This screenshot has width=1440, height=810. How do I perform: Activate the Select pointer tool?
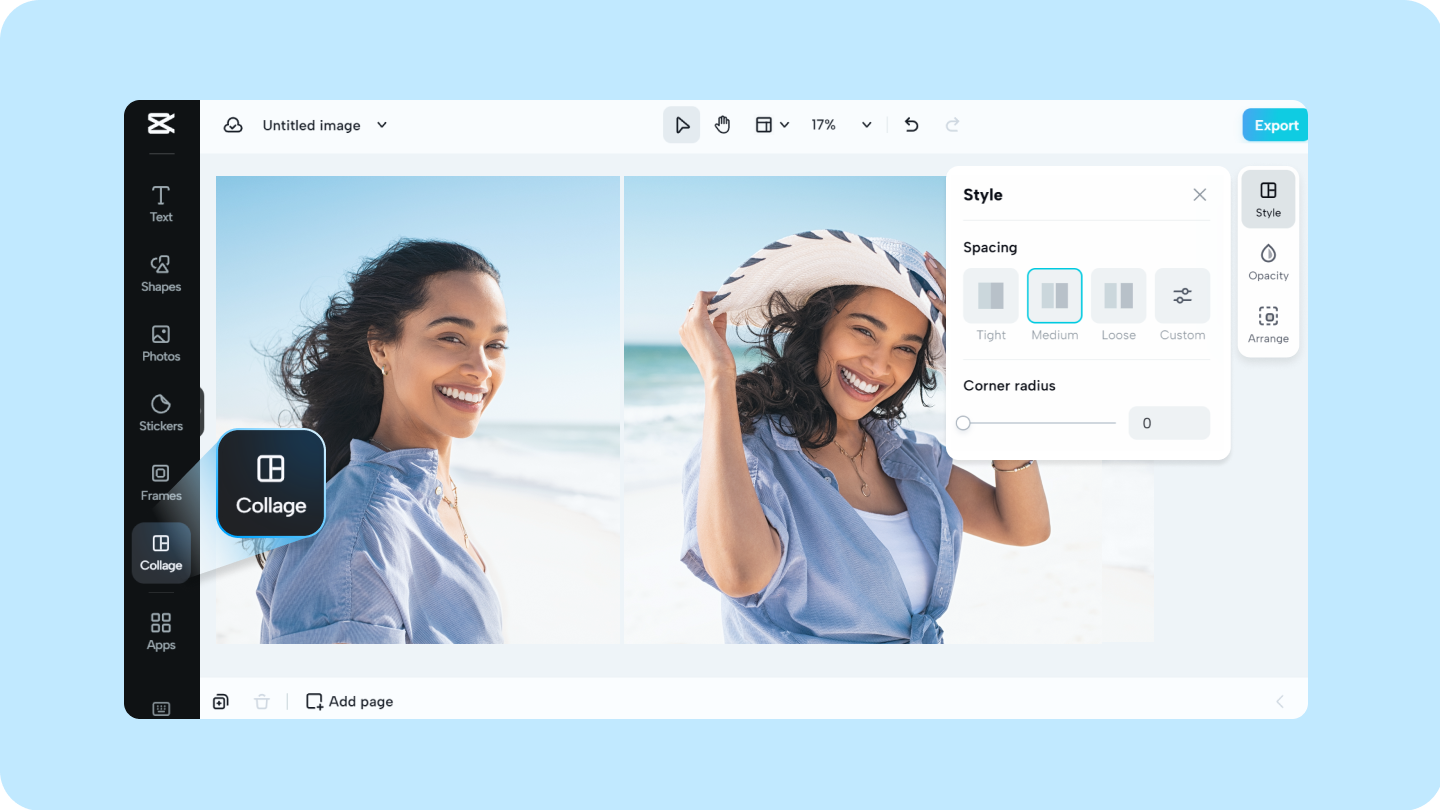click(x=682, y=125)
